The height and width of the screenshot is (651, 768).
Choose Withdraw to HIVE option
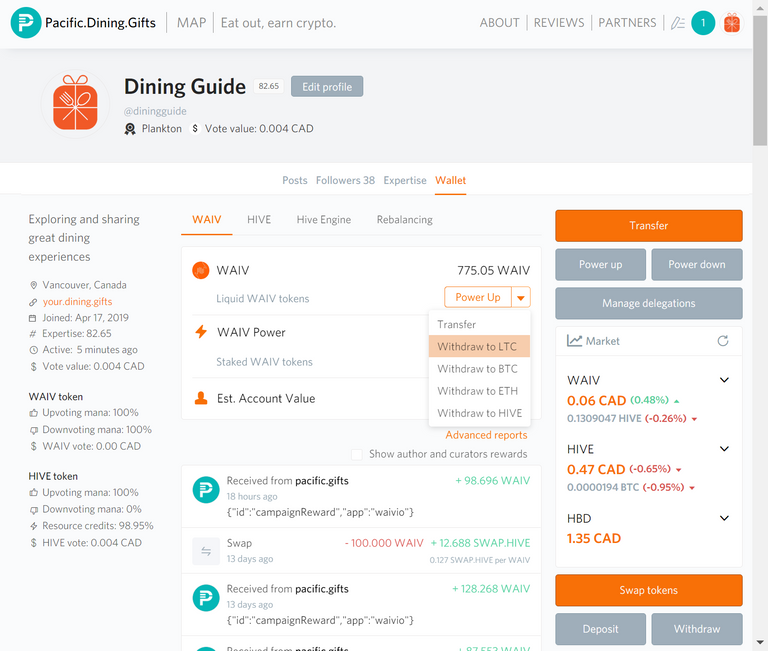480,413
